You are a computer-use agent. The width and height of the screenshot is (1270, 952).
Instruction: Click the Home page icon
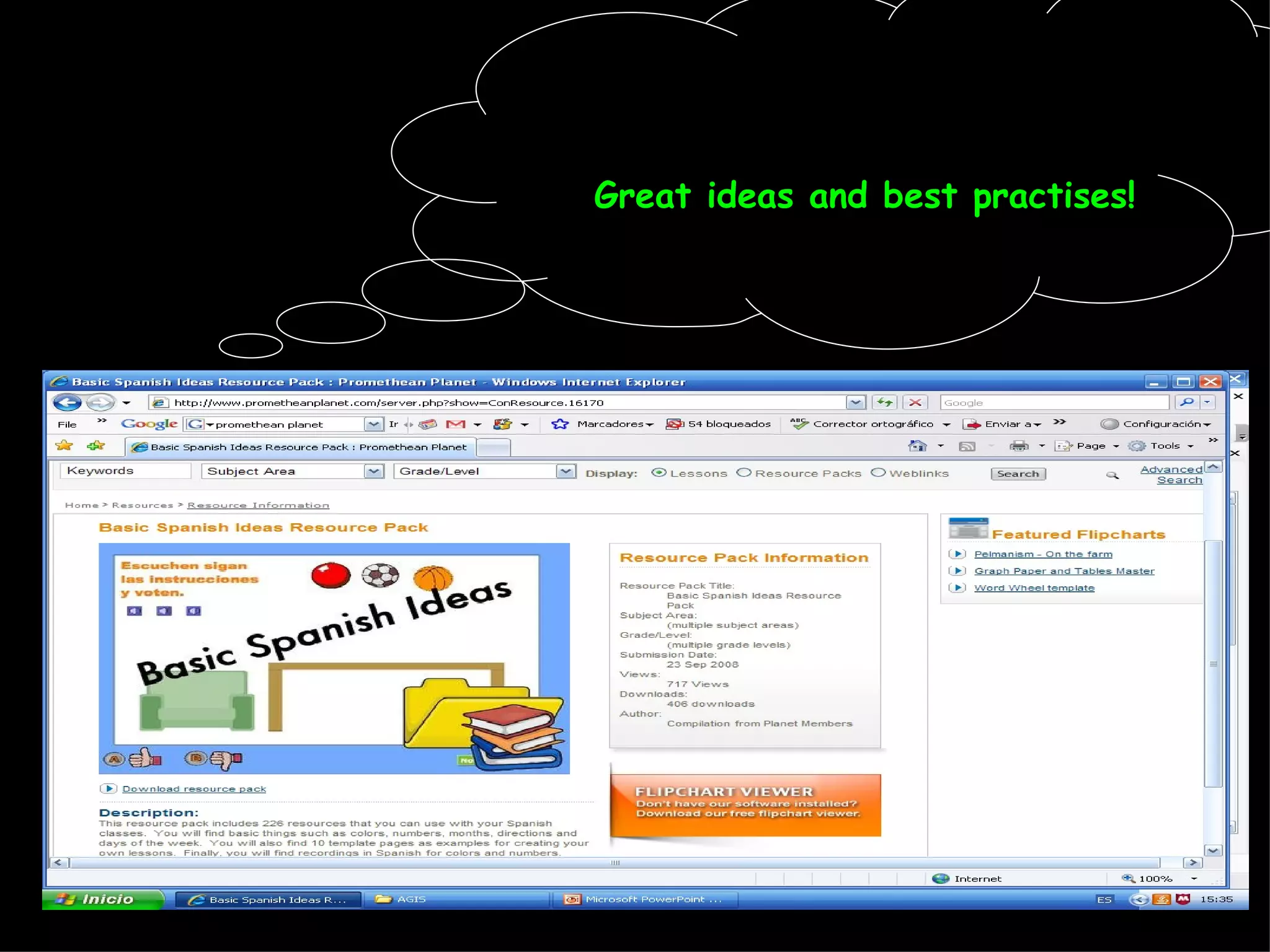pos(917,446)
